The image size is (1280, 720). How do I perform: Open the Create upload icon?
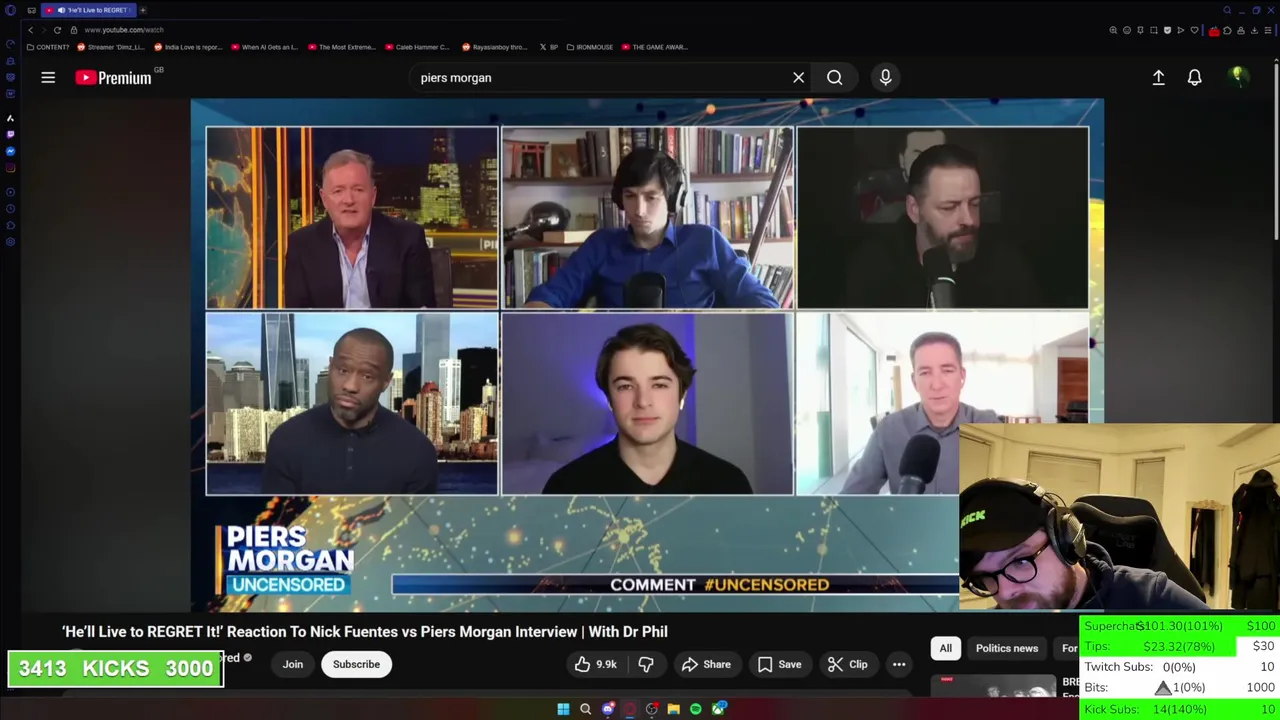1158,77
